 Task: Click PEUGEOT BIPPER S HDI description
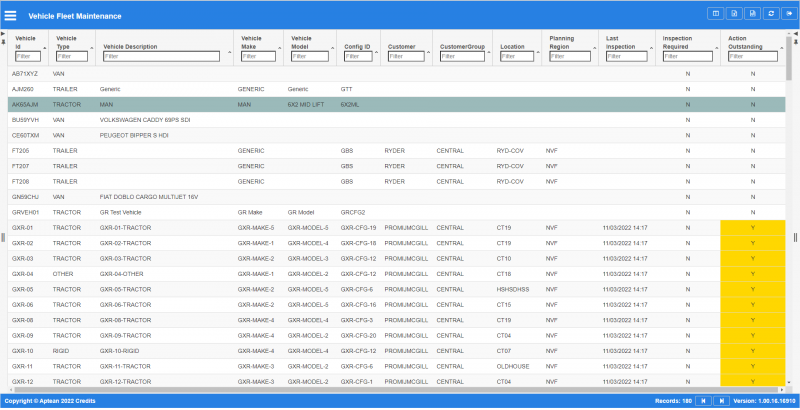click(134, 136)
